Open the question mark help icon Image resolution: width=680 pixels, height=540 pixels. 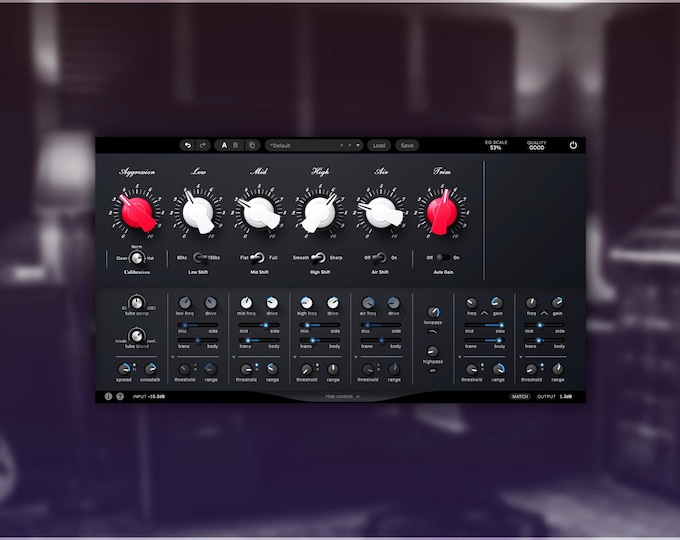(x=120, y=396)
